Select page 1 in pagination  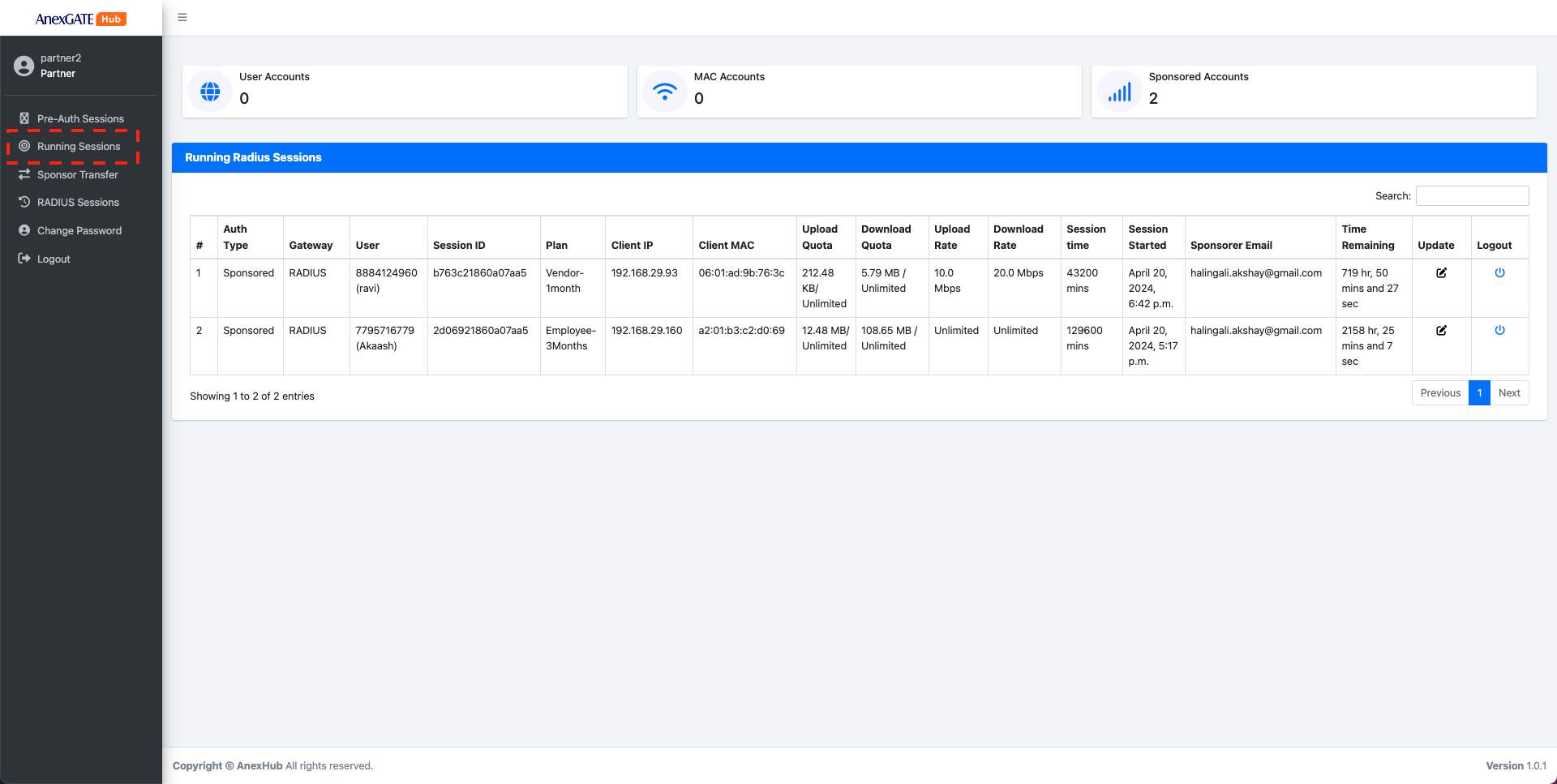point(1479,393)
